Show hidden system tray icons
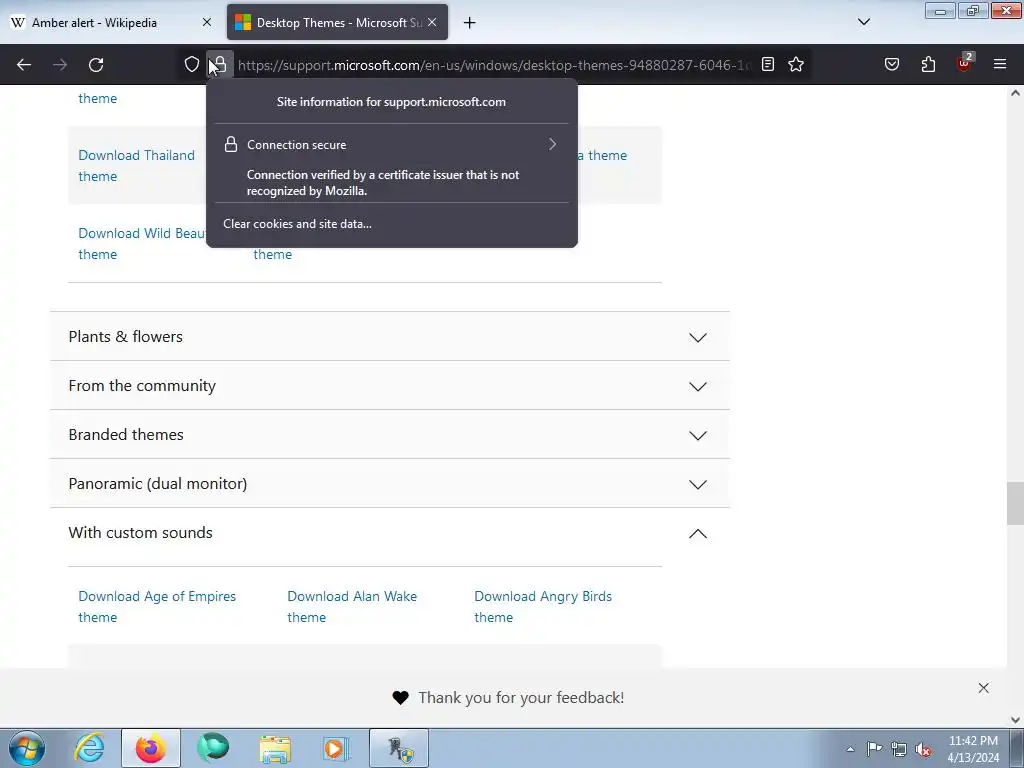The image size is (1024, 768). click(x=850, y=749)
